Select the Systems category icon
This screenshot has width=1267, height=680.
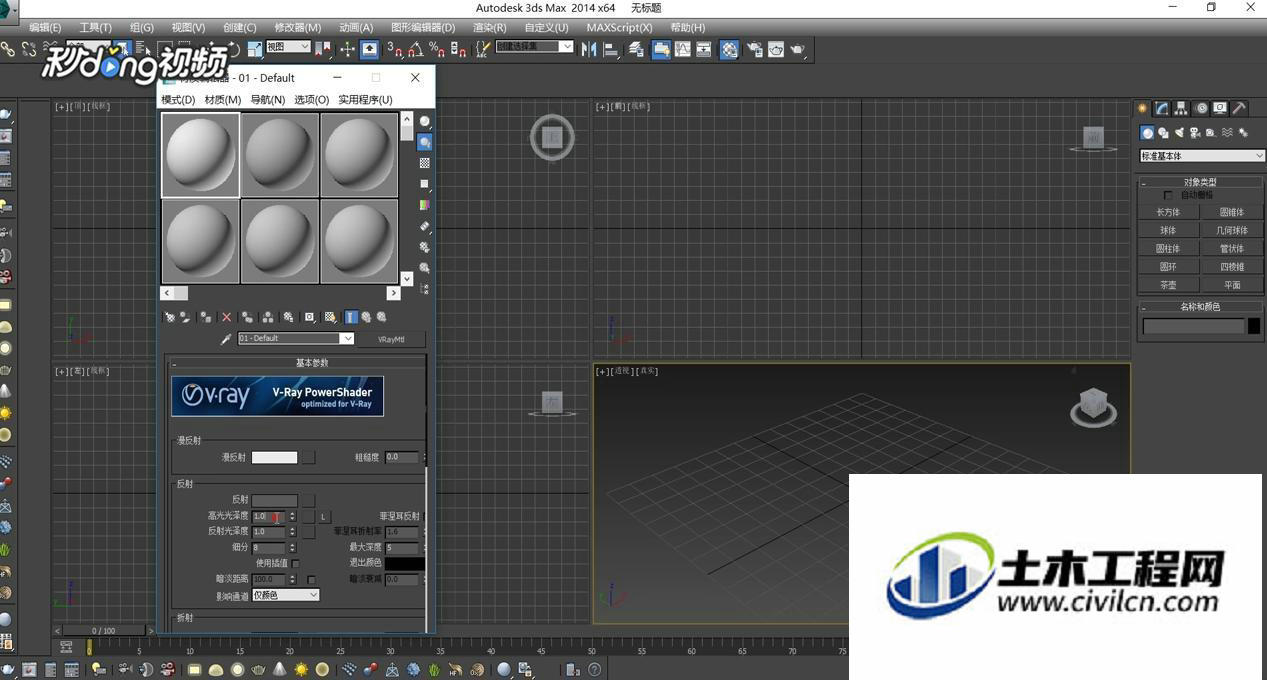tap(1243, 133)
